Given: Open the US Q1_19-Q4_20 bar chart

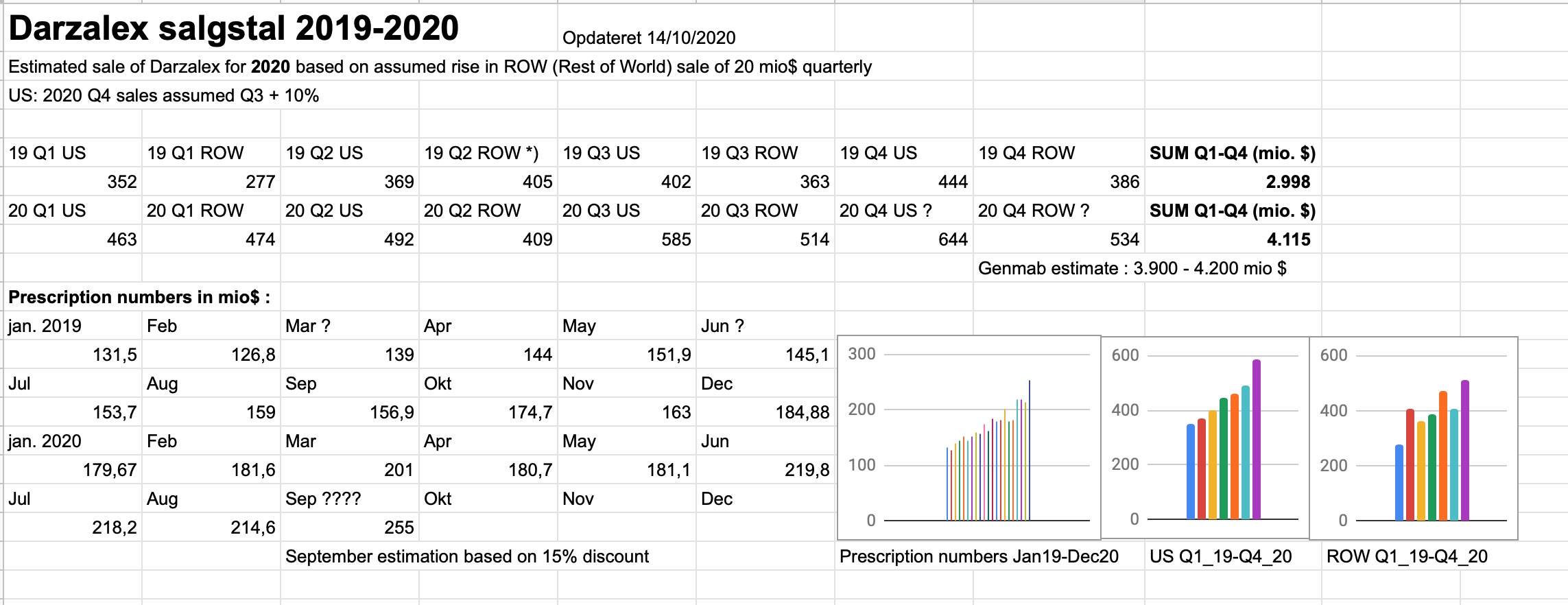Looking at the screenshot, I should (1205, 438).
